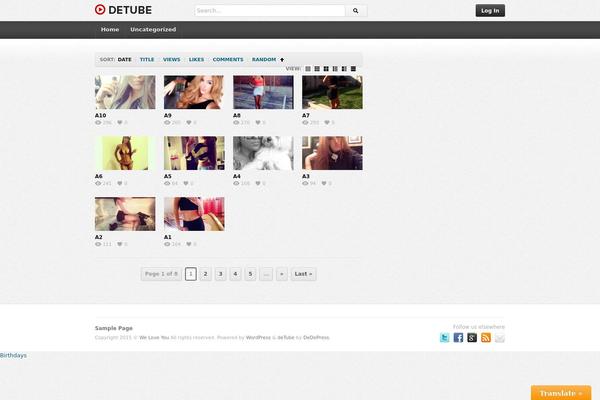Click the magnifier search button
The width and height of the screenshot is (600, 400).
[x=356, y=11]
